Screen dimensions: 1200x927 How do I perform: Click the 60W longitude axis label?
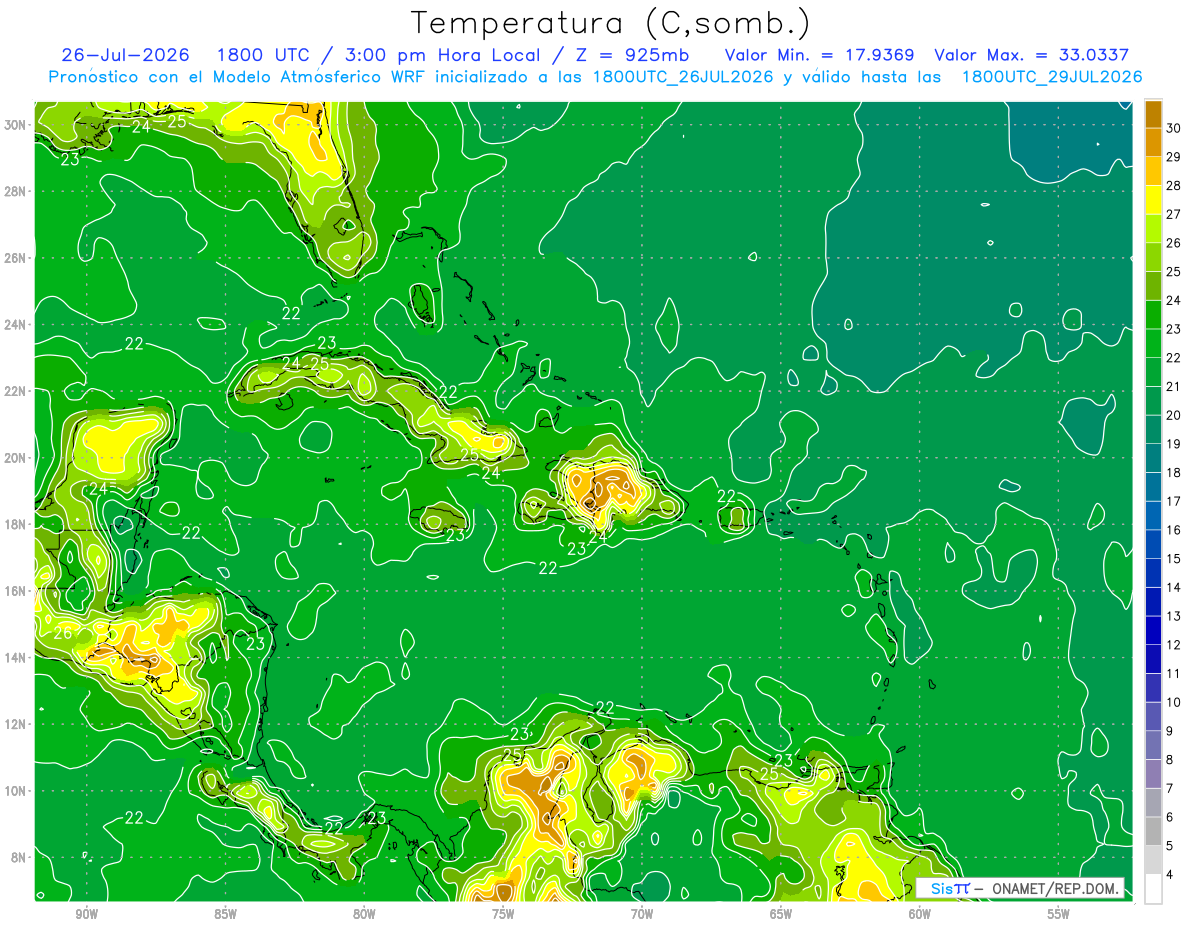(920, 914)
